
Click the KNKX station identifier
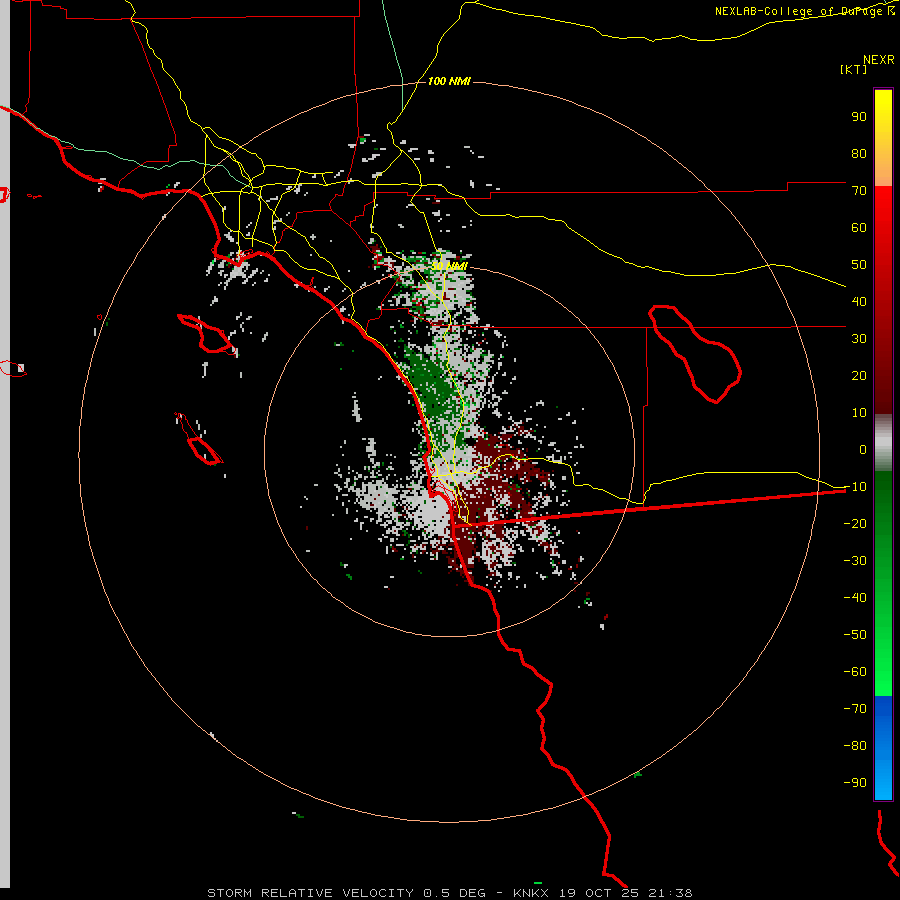[x=531, y=893]
